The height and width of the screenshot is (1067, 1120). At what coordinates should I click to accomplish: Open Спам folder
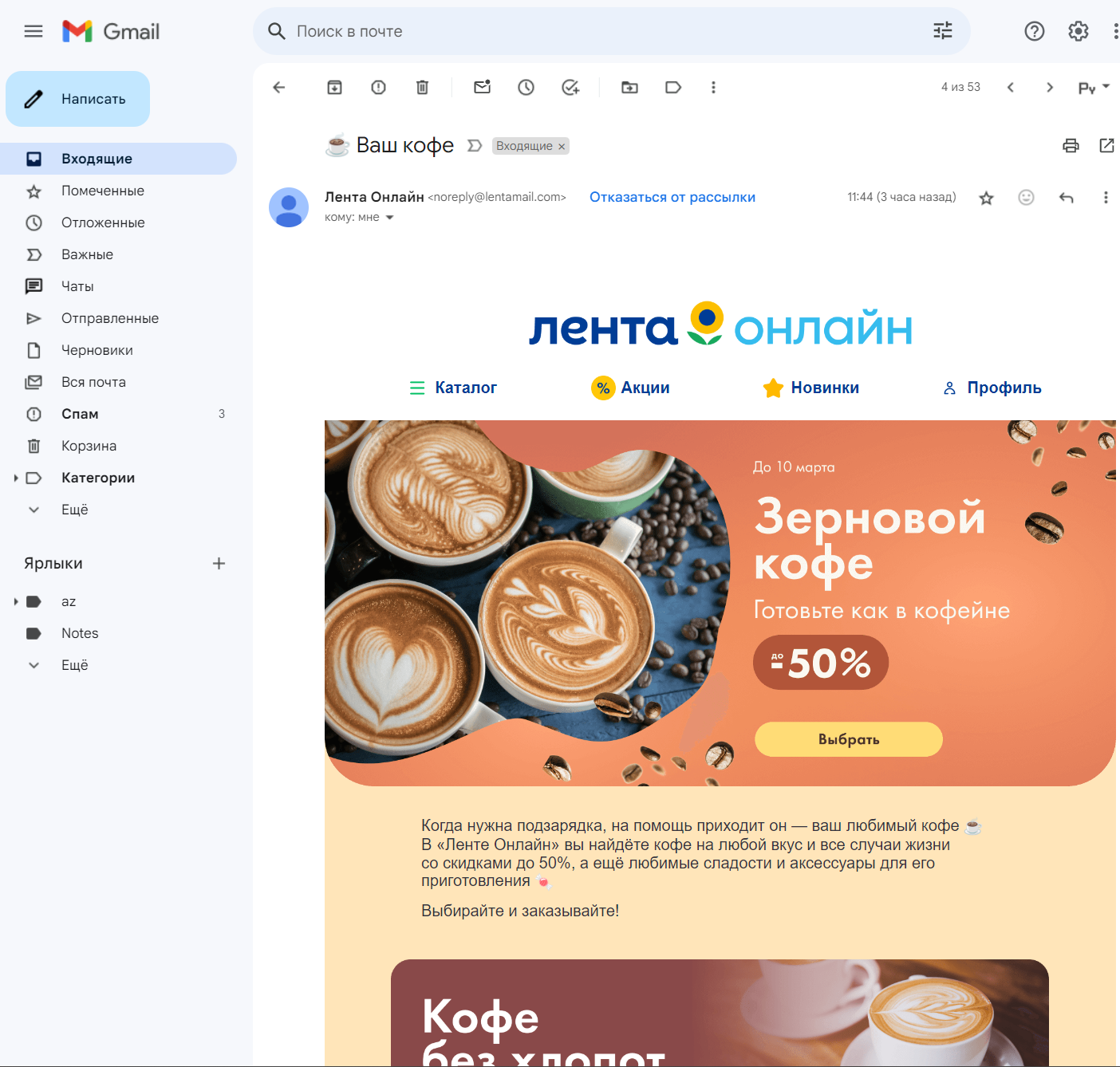point(118,414)
